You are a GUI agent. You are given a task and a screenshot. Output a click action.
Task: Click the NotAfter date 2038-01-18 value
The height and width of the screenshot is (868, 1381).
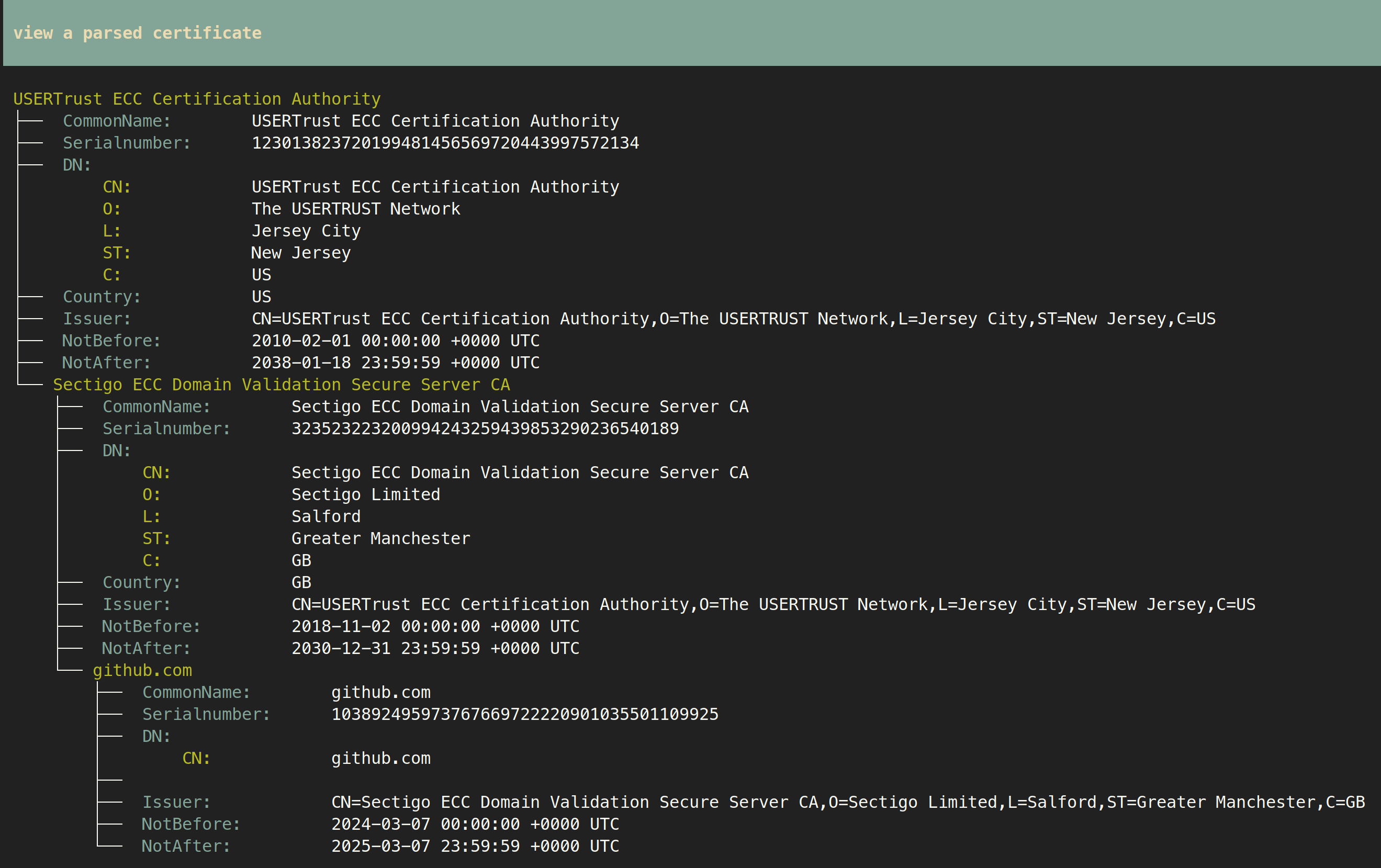(395, 363)
